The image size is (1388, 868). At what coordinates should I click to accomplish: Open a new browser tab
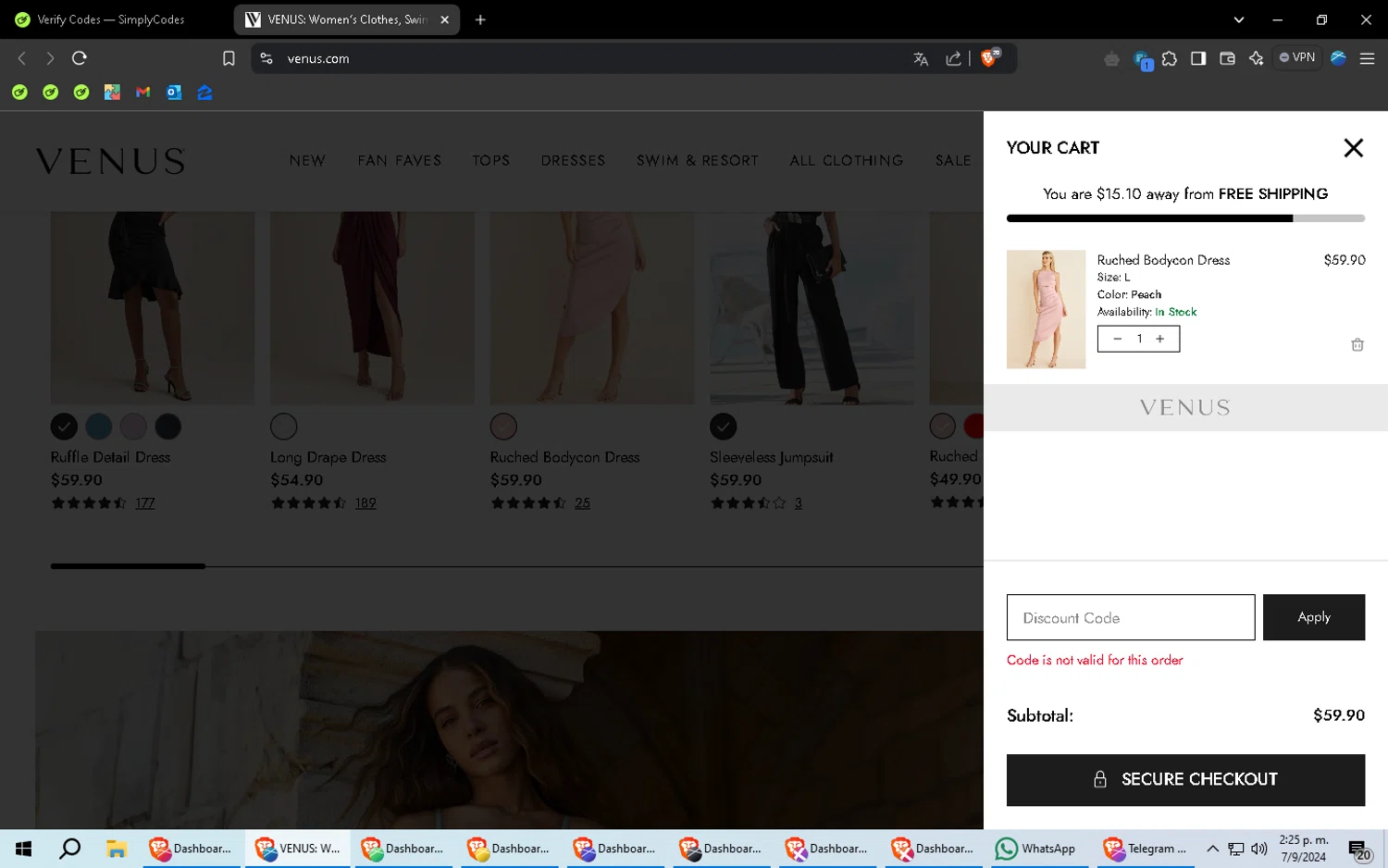(x=480, y=19)
